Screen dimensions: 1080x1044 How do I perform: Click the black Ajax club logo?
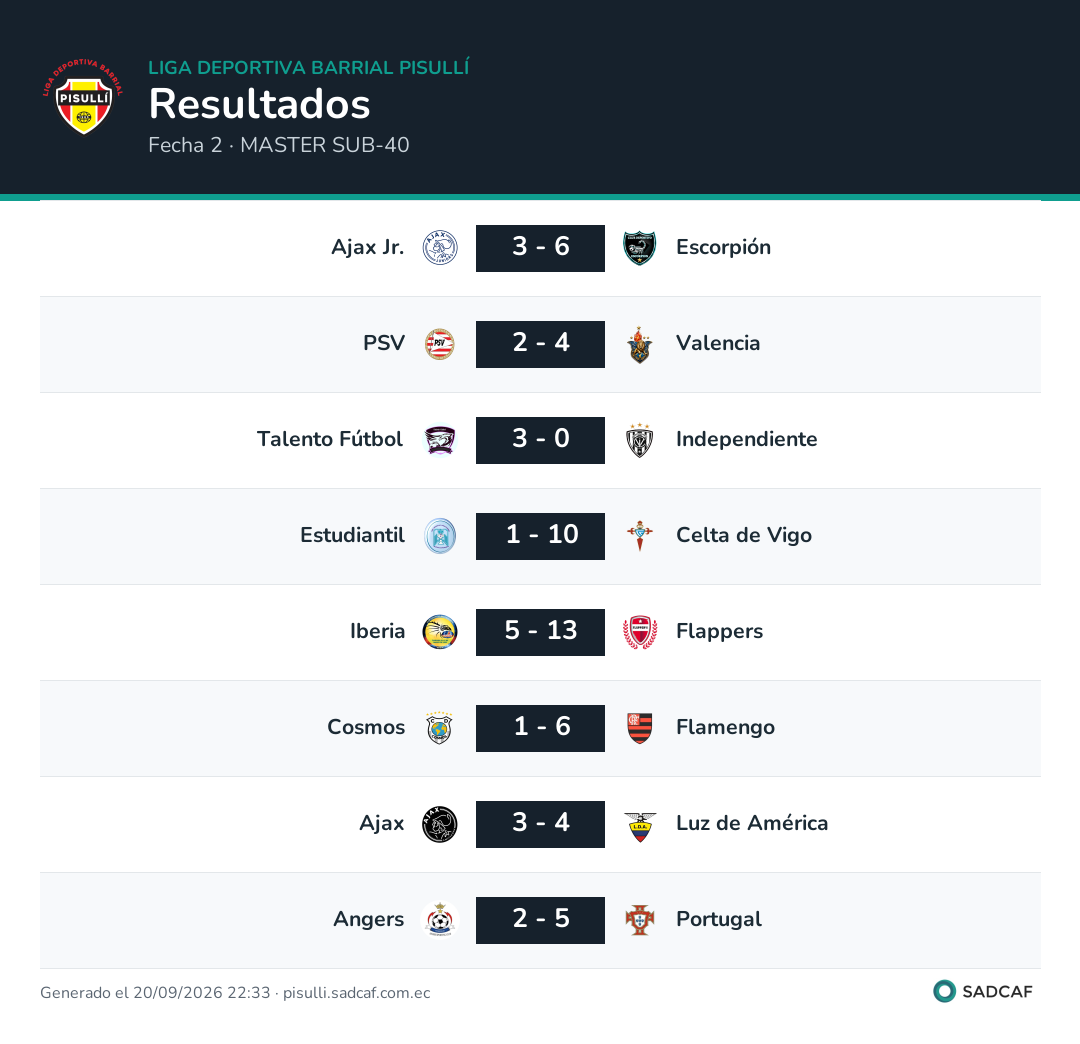[439, 824]
